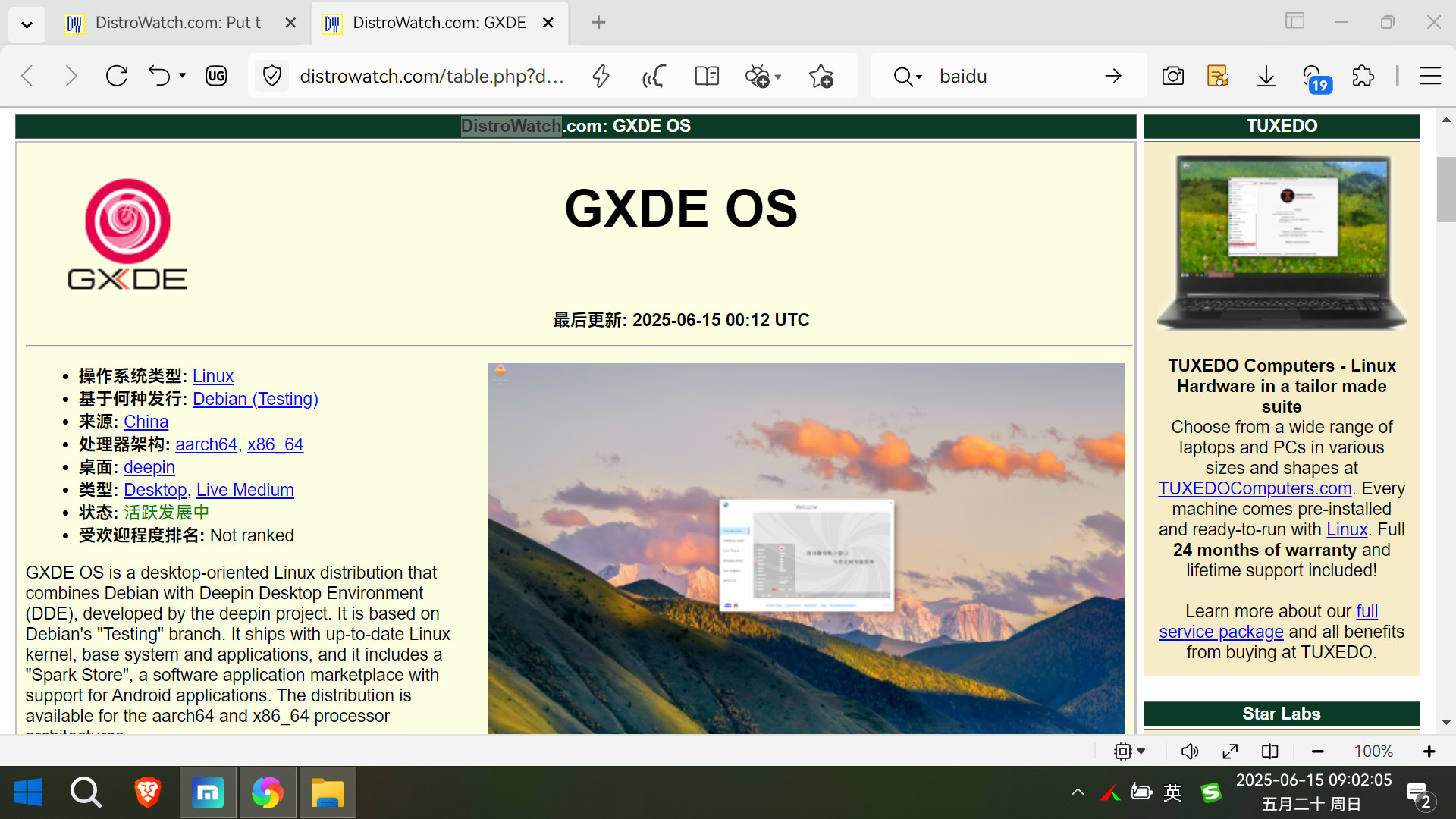Open the downloads icon

1266,76
